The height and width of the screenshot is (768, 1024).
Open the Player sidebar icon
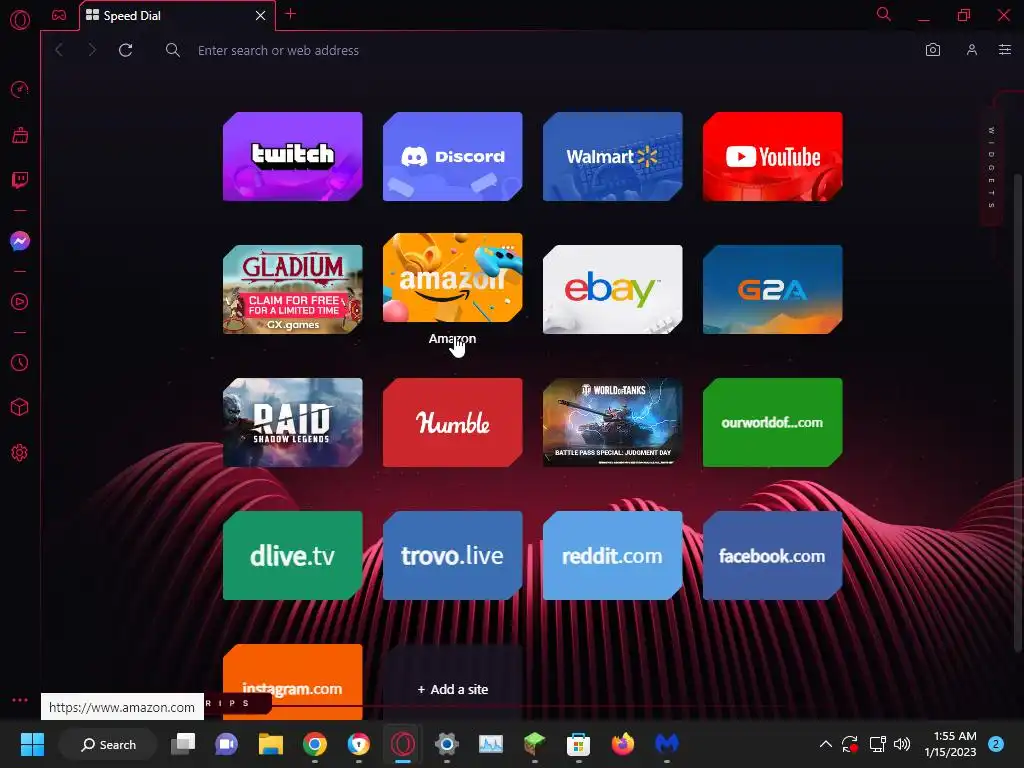pyautogui.click(x=20, y=302)
